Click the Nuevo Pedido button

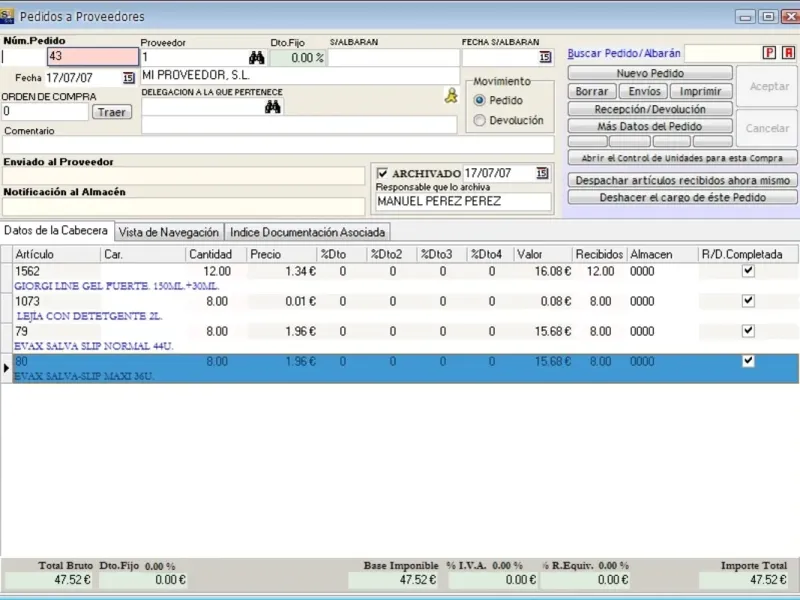click(650, 74)
